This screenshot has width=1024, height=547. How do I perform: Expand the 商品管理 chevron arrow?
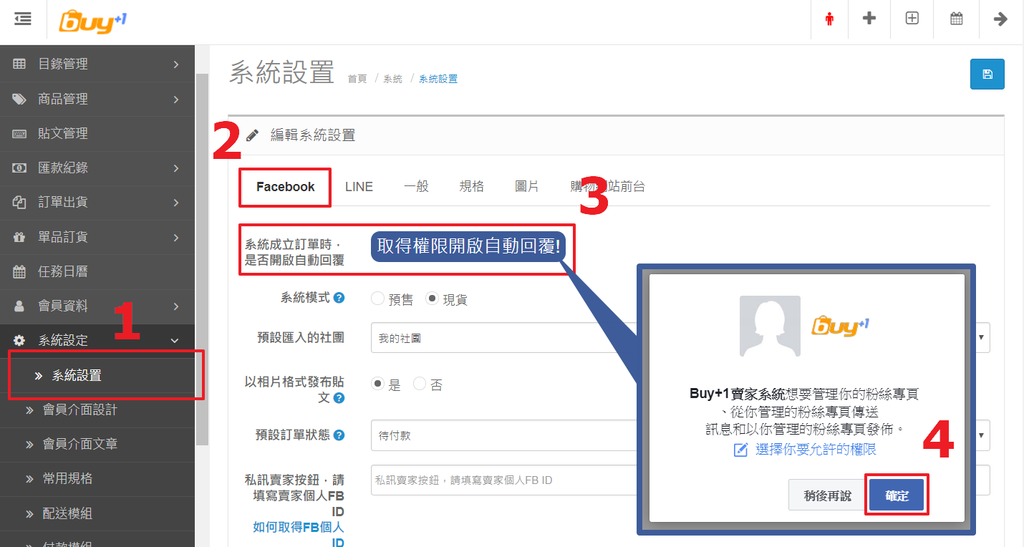click(x=176, y=99)
